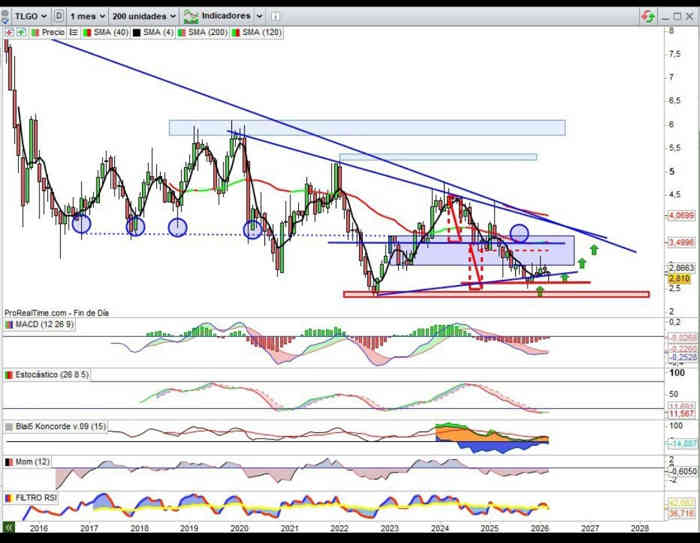This screenshot has width=700, height=543.
Task: Click the red plus icon beside Precio
Action: [8, 33]
